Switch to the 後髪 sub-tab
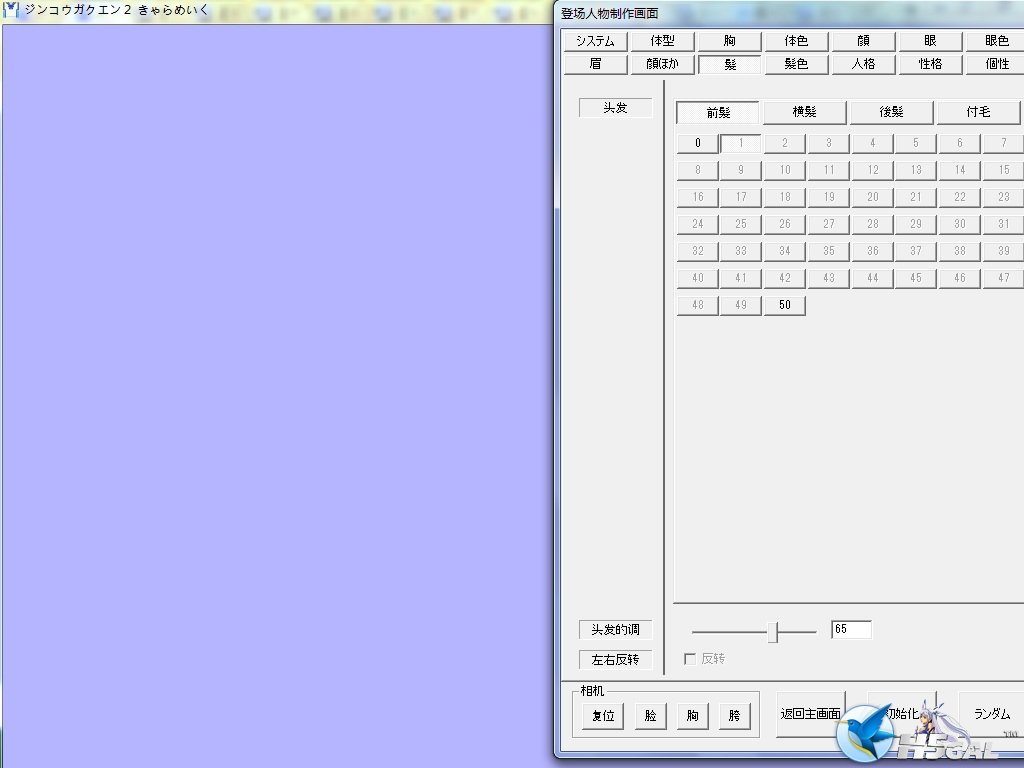1024x768 pixels. [891, 112]
